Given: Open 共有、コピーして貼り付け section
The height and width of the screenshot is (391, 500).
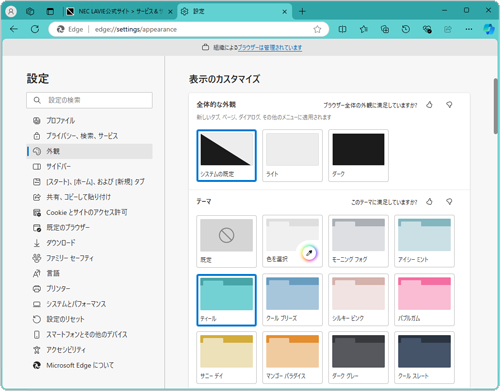Looking at the screenshot, I should tap(89, 197).
